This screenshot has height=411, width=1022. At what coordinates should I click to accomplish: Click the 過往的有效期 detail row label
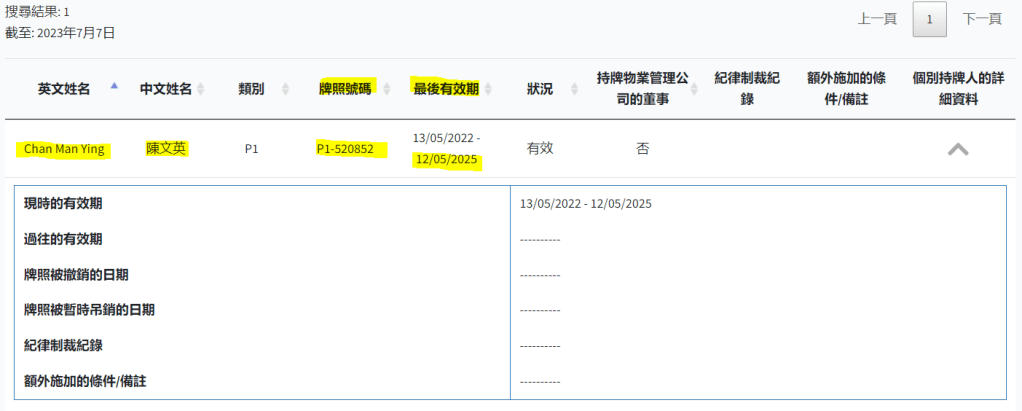(x=64, y=239)
